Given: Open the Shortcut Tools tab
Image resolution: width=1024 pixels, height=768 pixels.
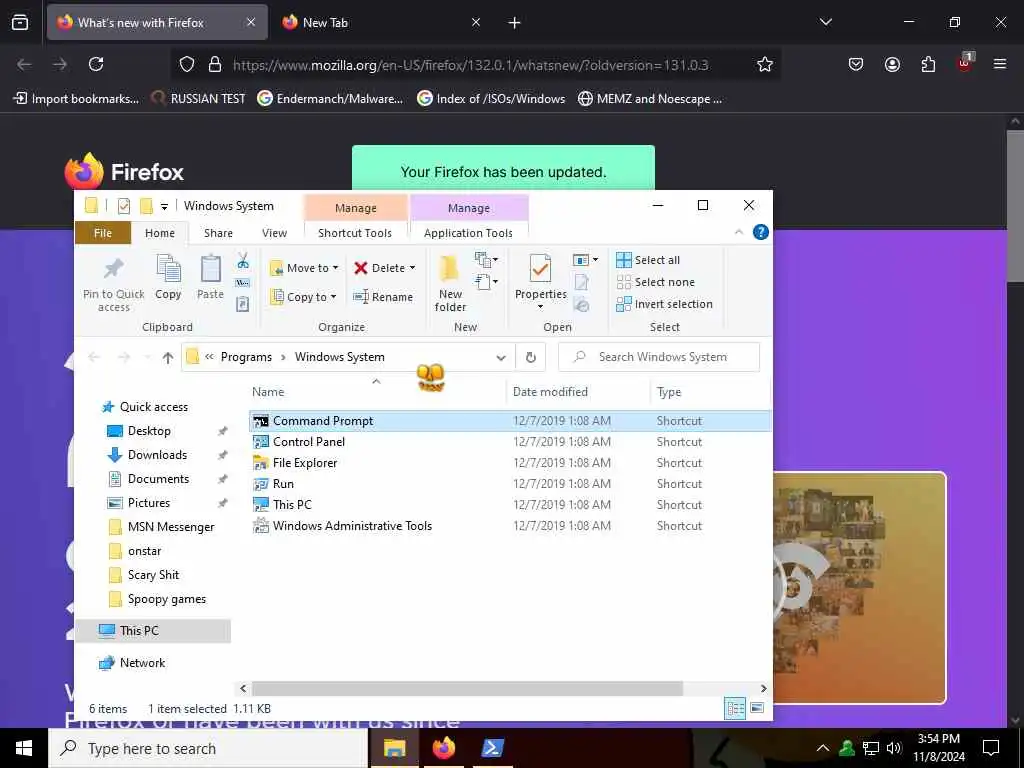Looking at the screenshot, I should point(355,233).
